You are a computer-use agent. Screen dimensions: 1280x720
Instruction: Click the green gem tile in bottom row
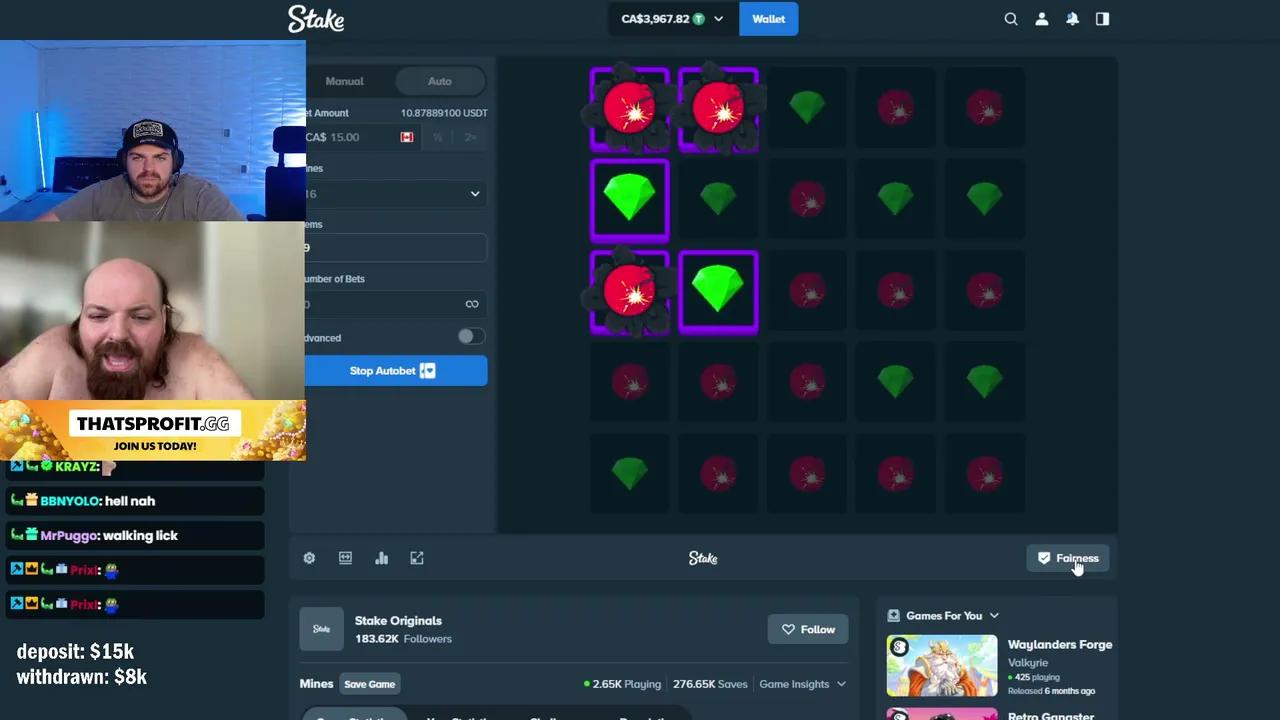tap(630, 473)
